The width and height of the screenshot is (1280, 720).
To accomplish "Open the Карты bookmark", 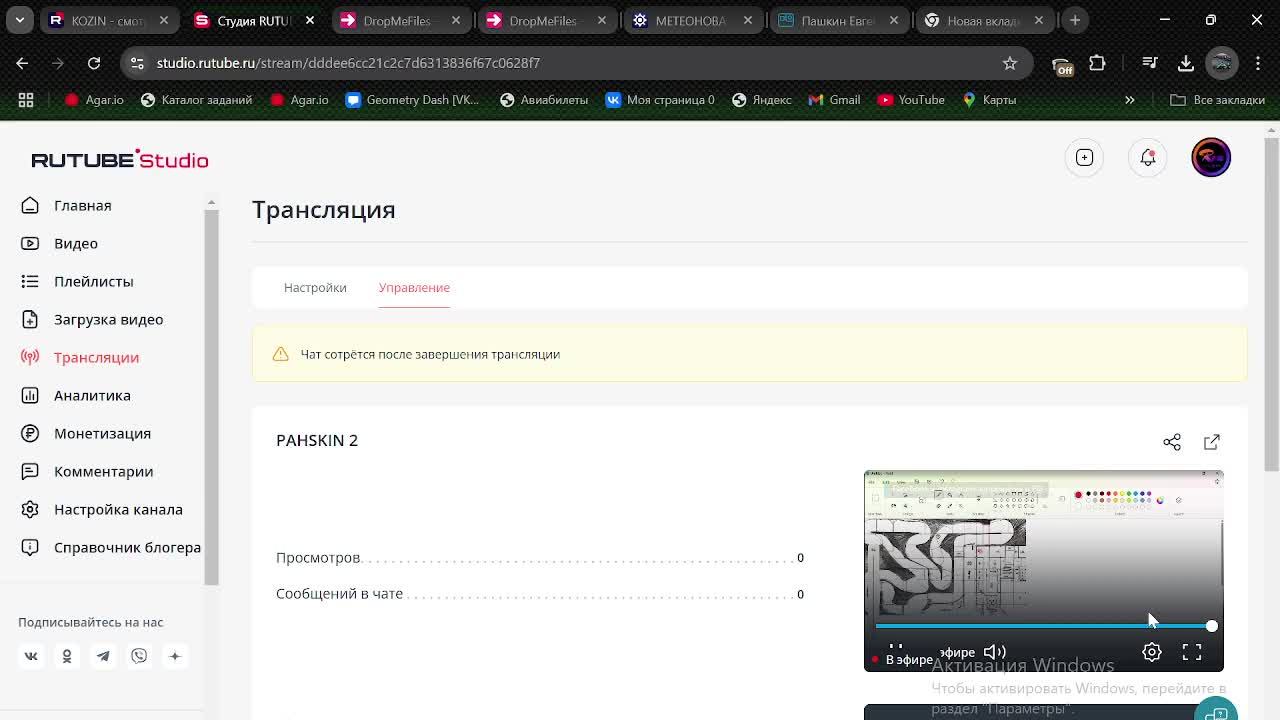I will coord(989,100).
